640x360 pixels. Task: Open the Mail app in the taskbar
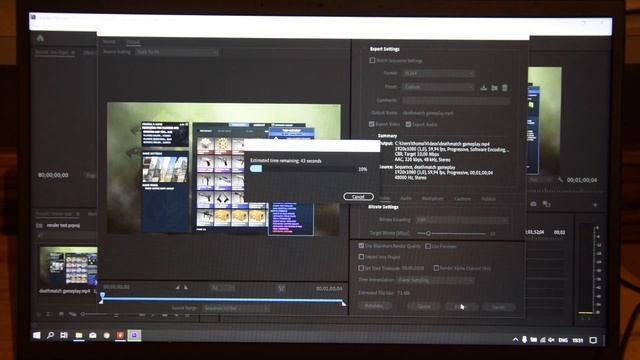pyautogui.click(x=93, y=335)
